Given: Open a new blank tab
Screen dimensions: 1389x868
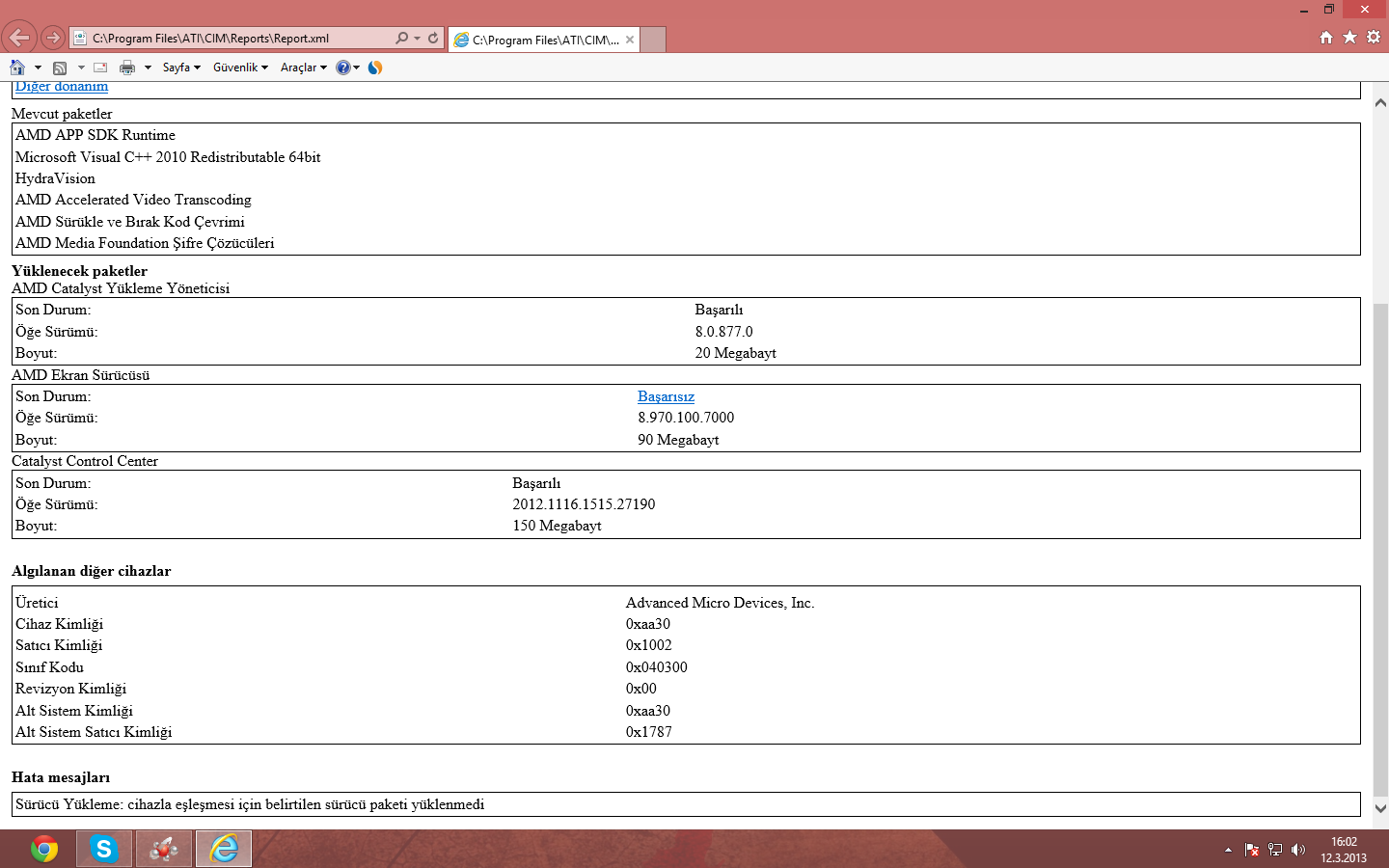Looking at the screenshot, I should tap(653, 40).
